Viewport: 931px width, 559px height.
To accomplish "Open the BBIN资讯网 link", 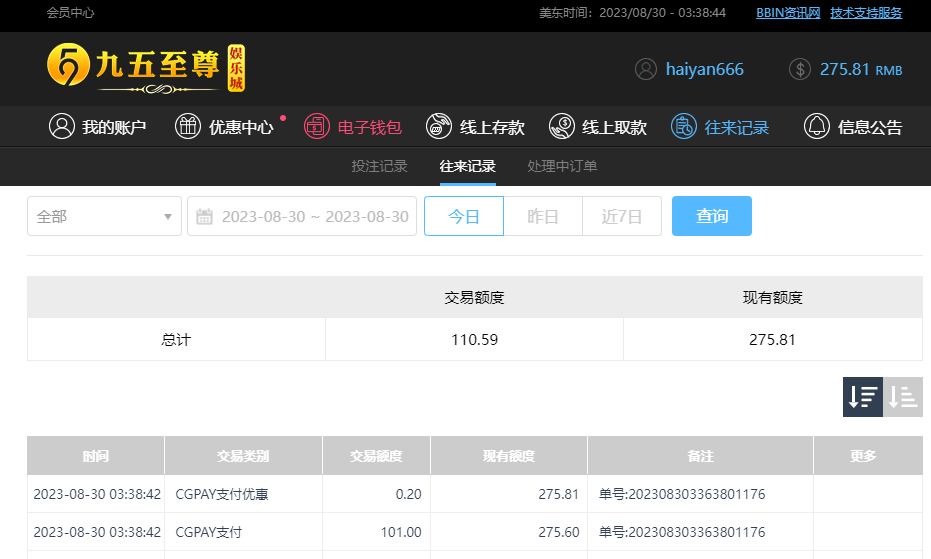I will click(788, 13).
